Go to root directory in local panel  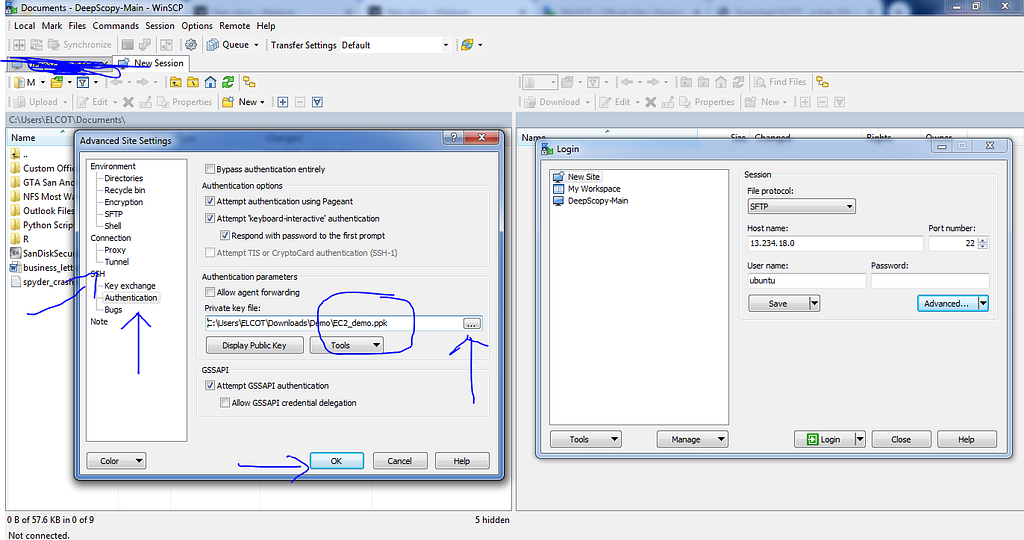(x=193, y=82)
